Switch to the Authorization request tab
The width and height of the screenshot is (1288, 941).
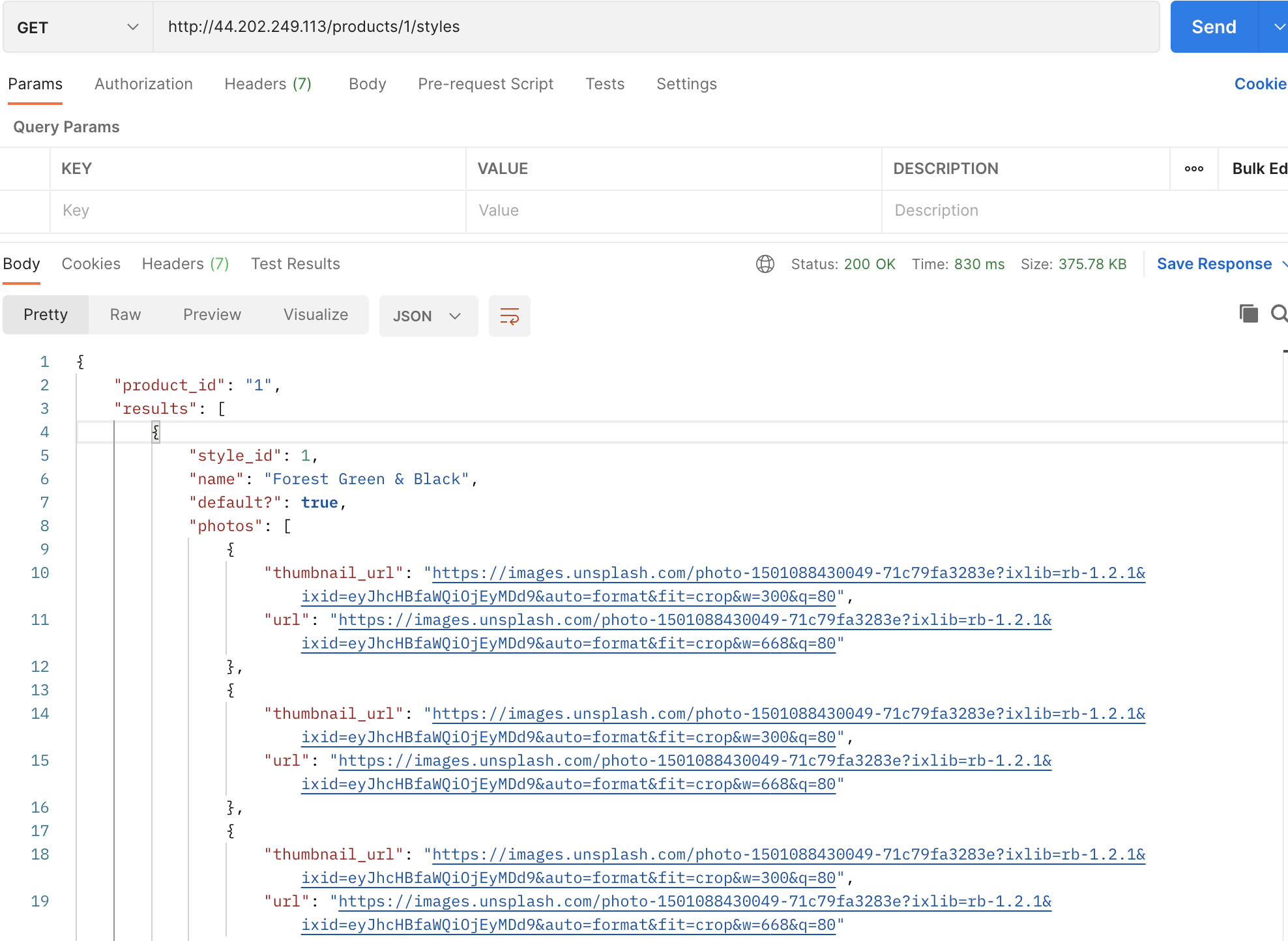143,83
